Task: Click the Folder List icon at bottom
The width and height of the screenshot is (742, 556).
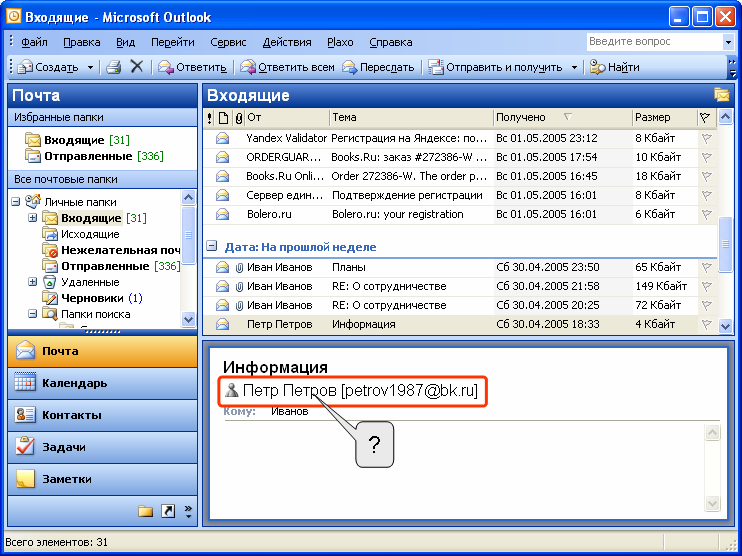Action: click(x=146, y=511)
